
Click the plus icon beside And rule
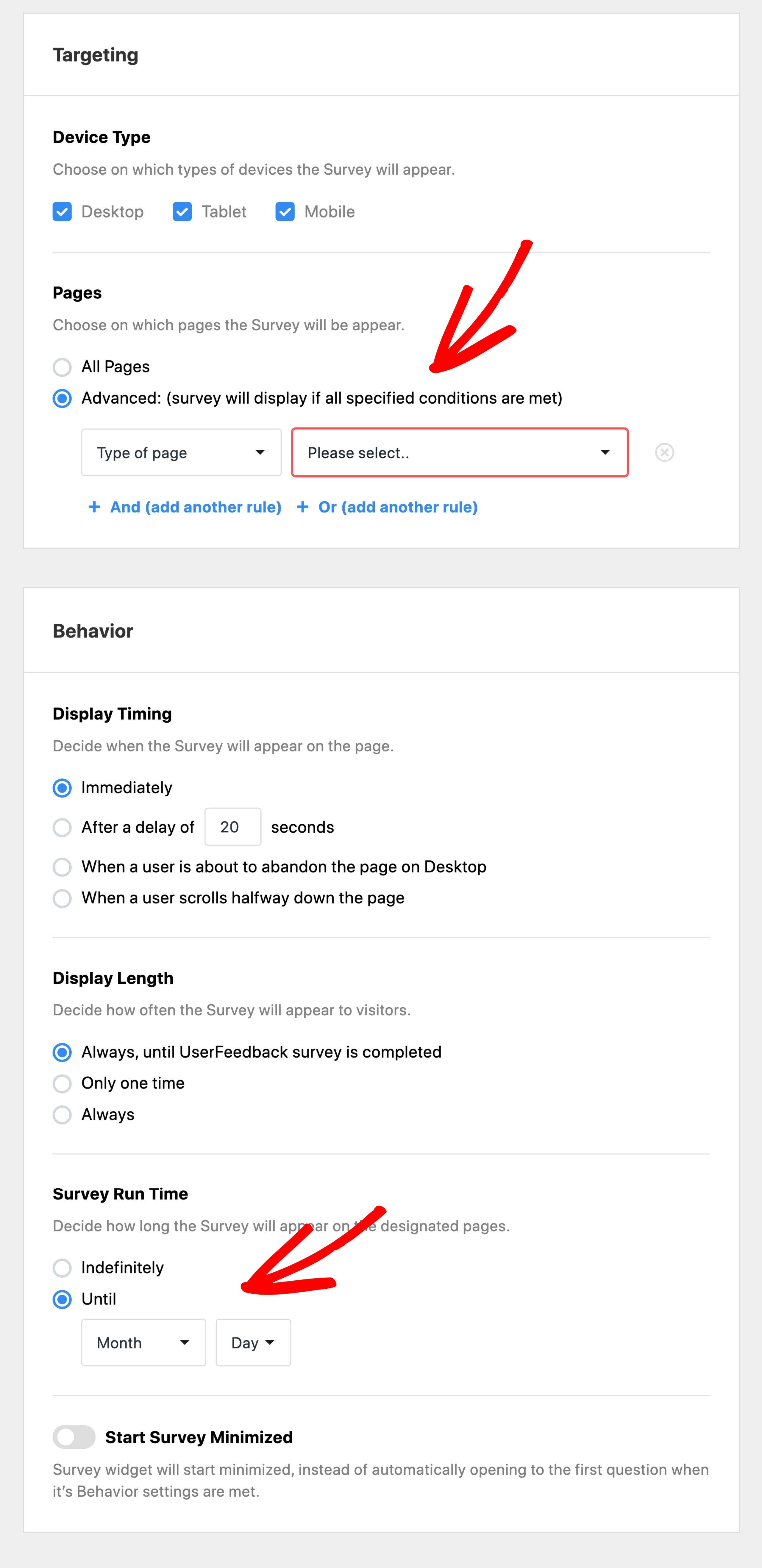(x=94, y=506)
